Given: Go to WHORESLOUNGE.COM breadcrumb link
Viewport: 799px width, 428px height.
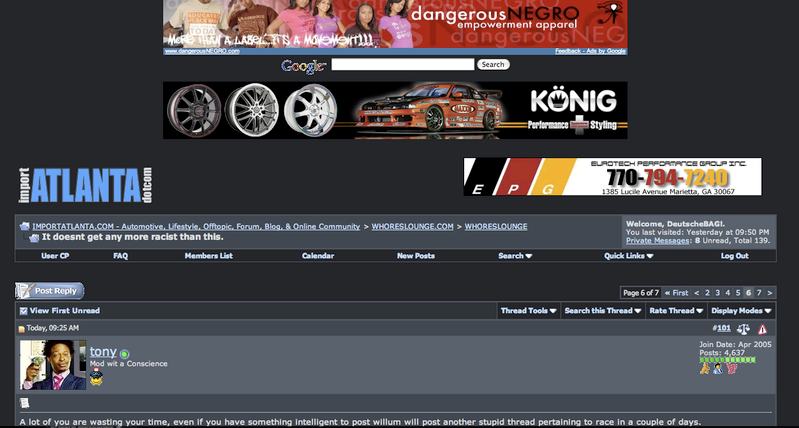Looking at the screenshot, I should click(412, 227).
